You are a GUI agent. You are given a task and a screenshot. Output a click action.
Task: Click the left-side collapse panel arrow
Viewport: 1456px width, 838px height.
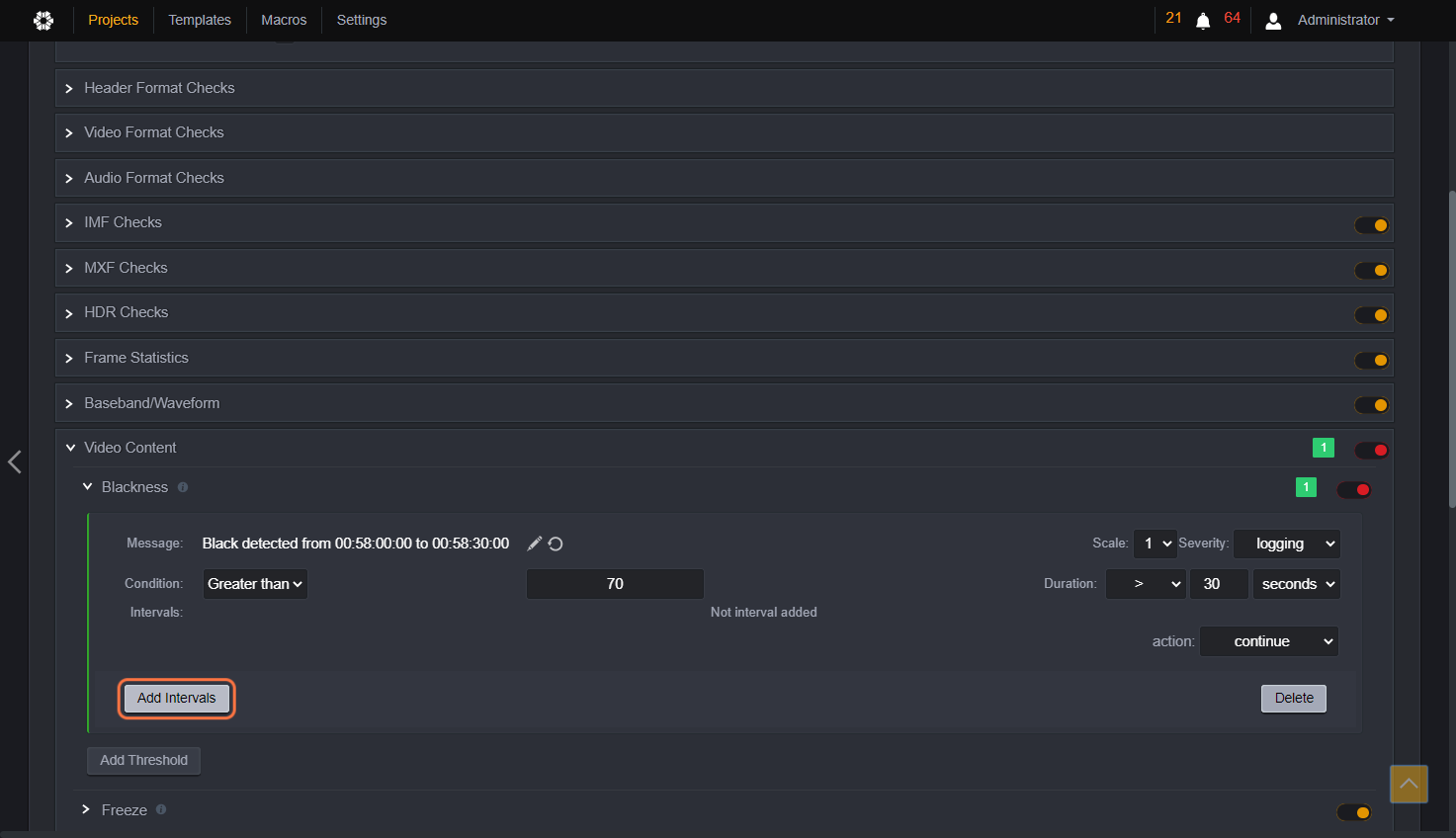tap(15, 461)
